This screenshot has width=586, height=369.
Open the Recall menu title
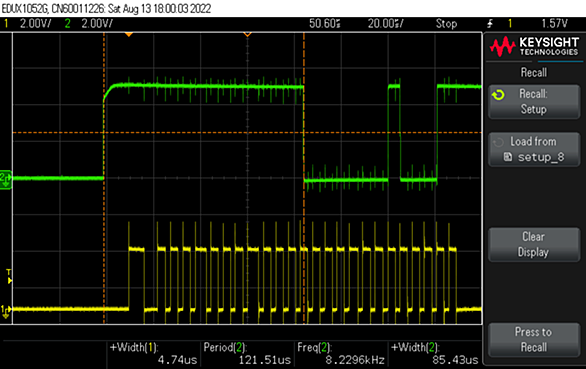click(x=534, y=72)
